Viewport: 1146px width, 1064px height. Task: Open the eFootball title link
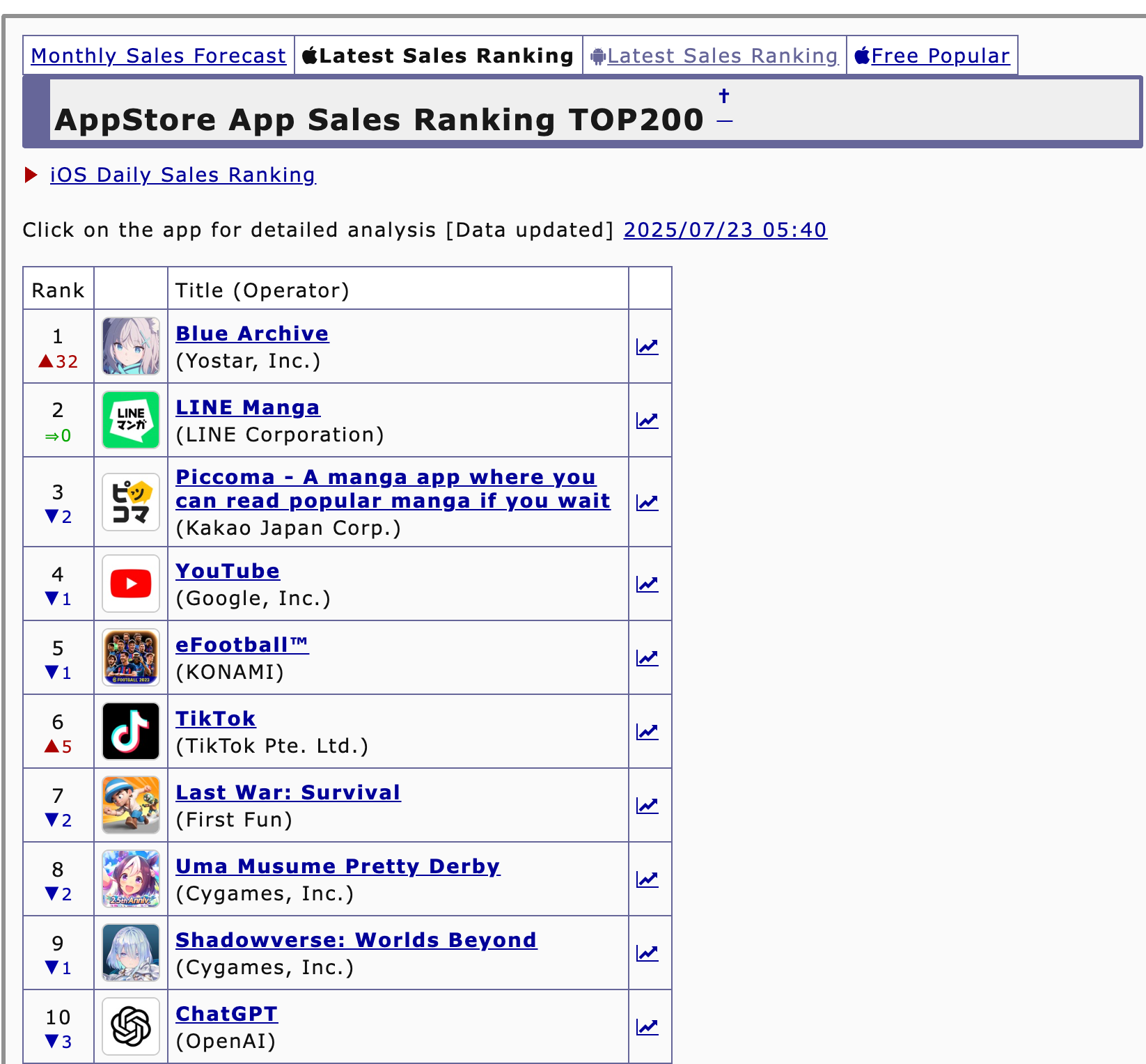click(x=242, y=645)
